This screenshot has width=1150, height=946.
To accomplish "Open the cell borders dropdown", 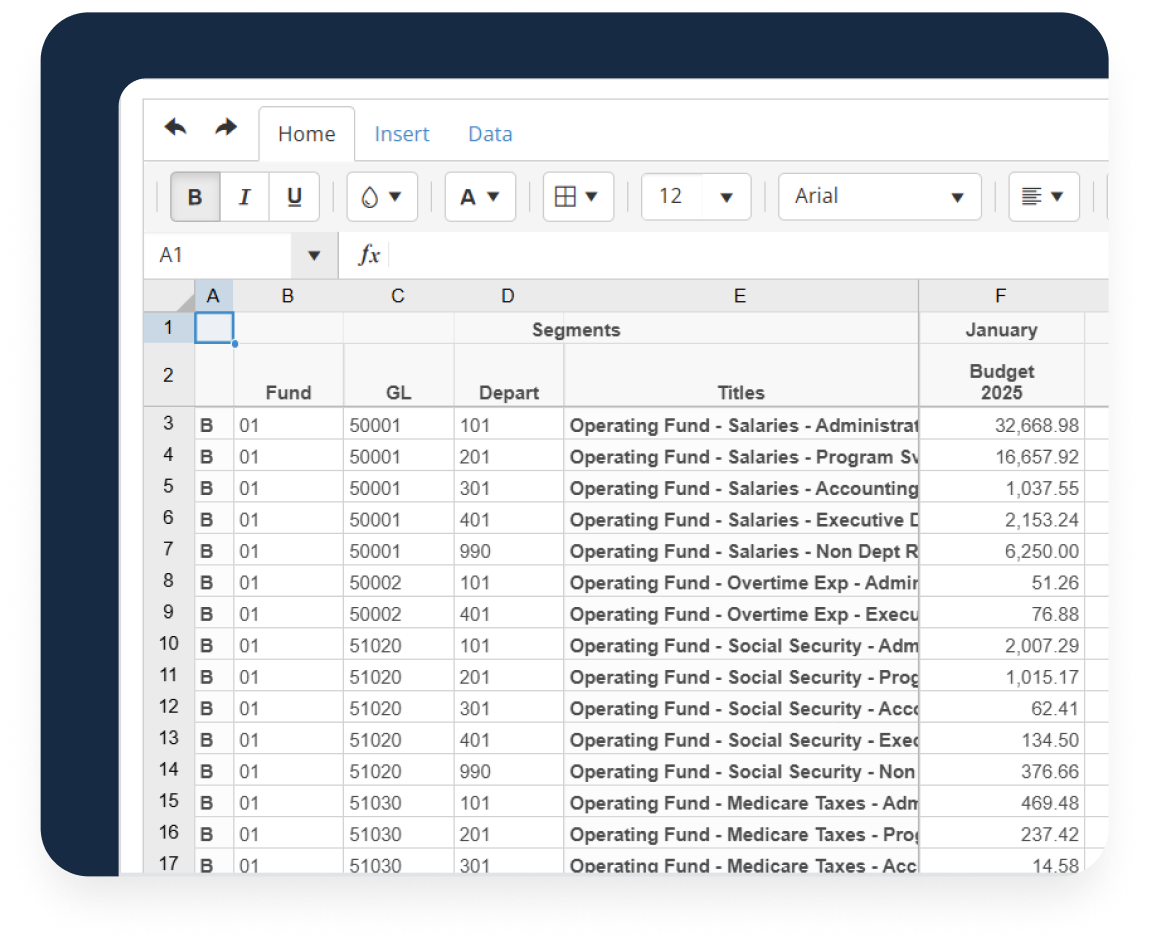I will tap(578, 197).
